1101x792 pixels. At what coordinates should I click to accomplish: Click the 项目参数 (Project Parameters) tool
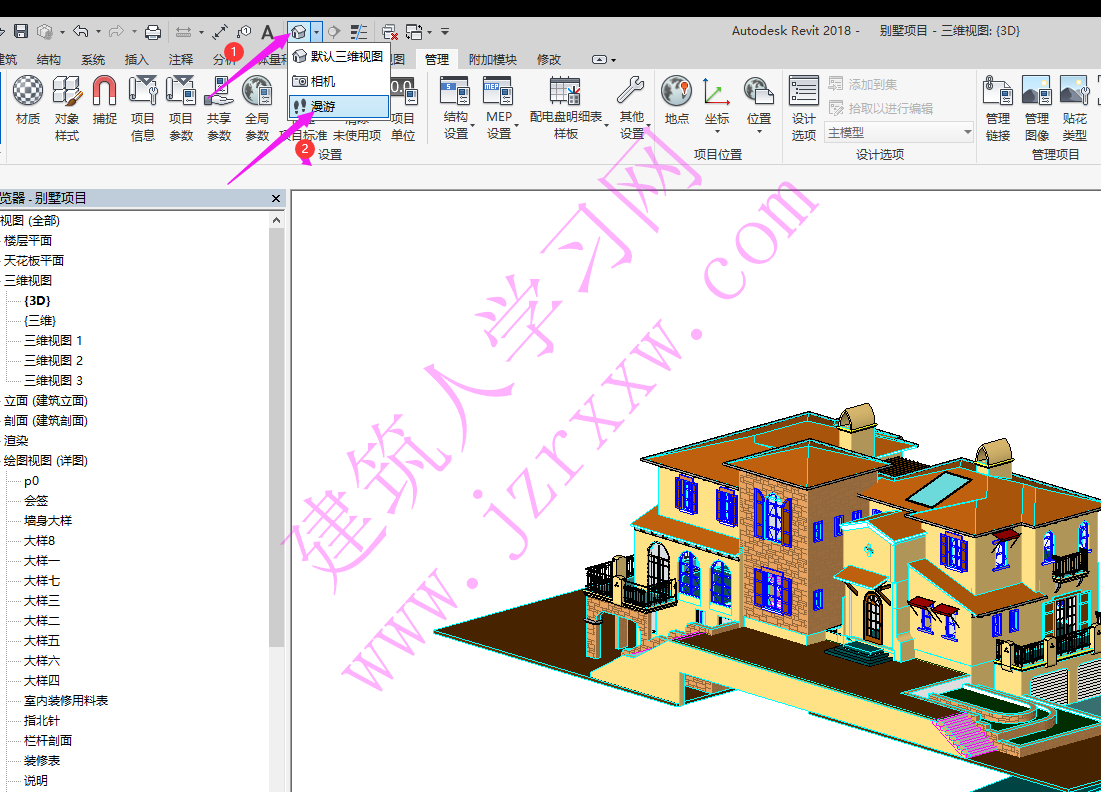pyautogui.click(x=180, y=109)
